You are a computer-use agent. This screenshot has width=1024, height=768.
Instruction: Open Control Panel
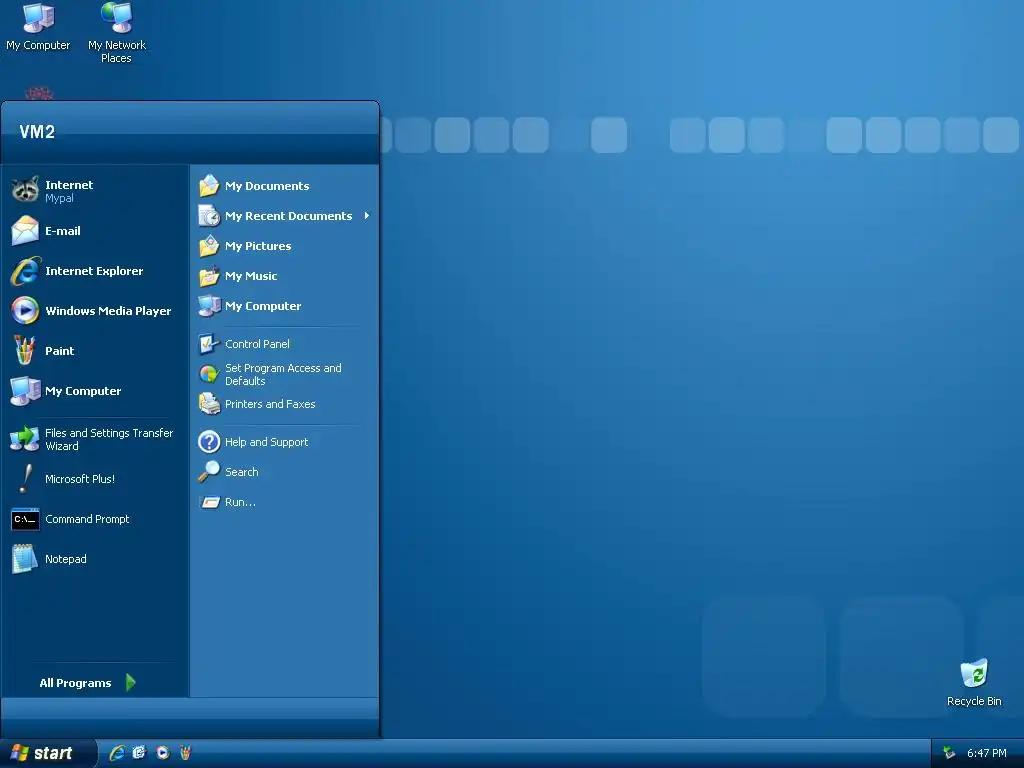(x=285, y=344)
